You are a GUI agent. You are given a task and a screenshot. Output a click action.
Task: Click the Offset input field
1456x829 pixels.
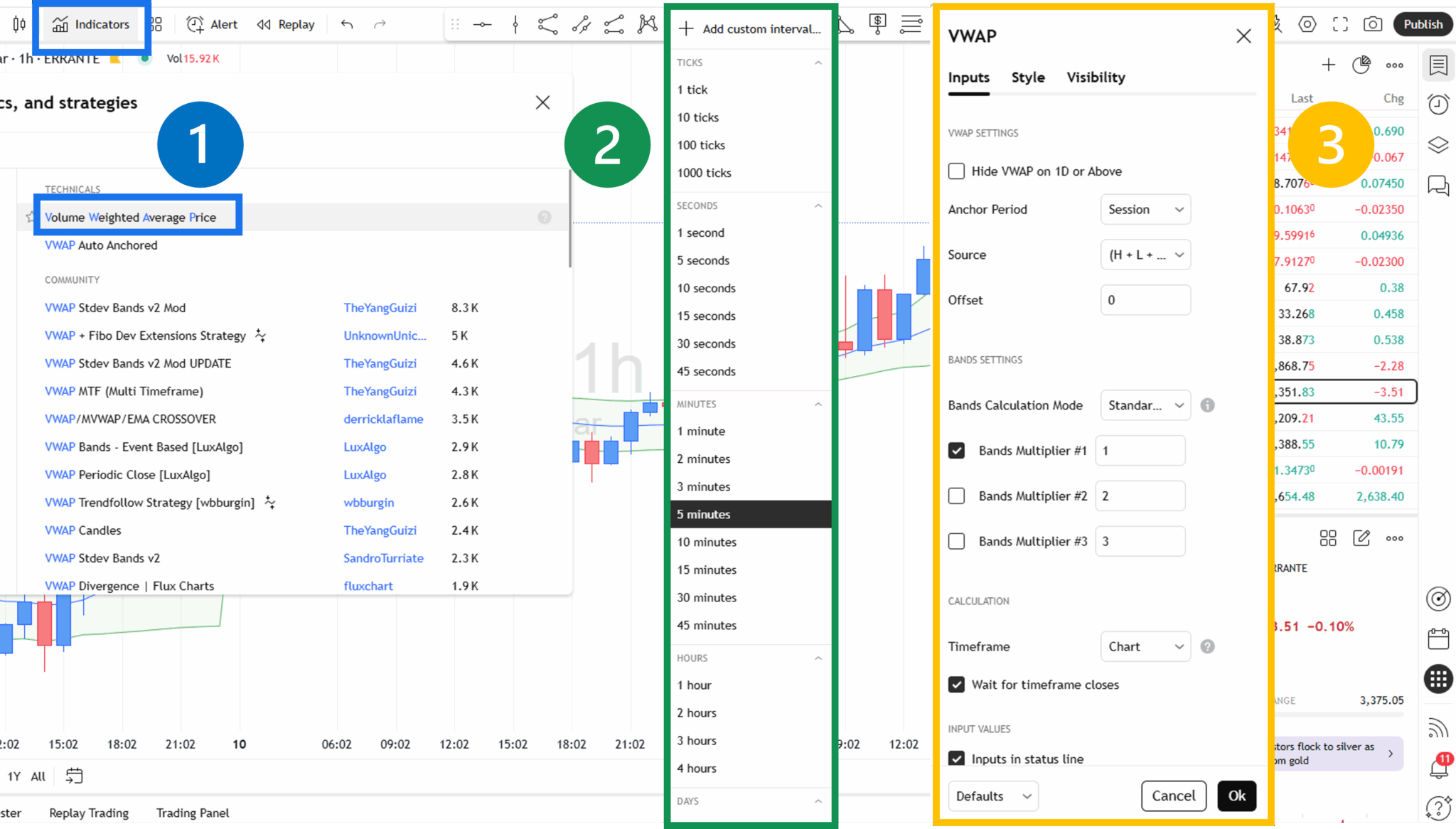pyautogui.click(x=1145, y=300)
